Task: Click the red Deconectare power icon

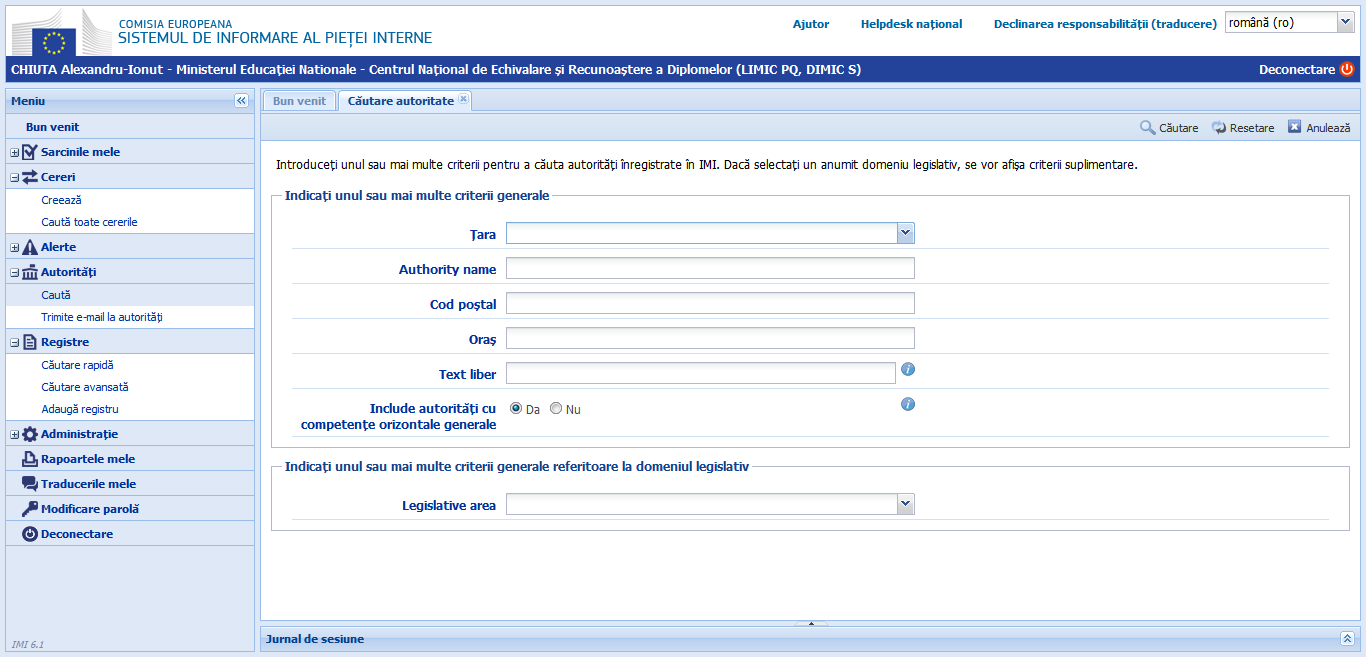Action: point(1347,70)
